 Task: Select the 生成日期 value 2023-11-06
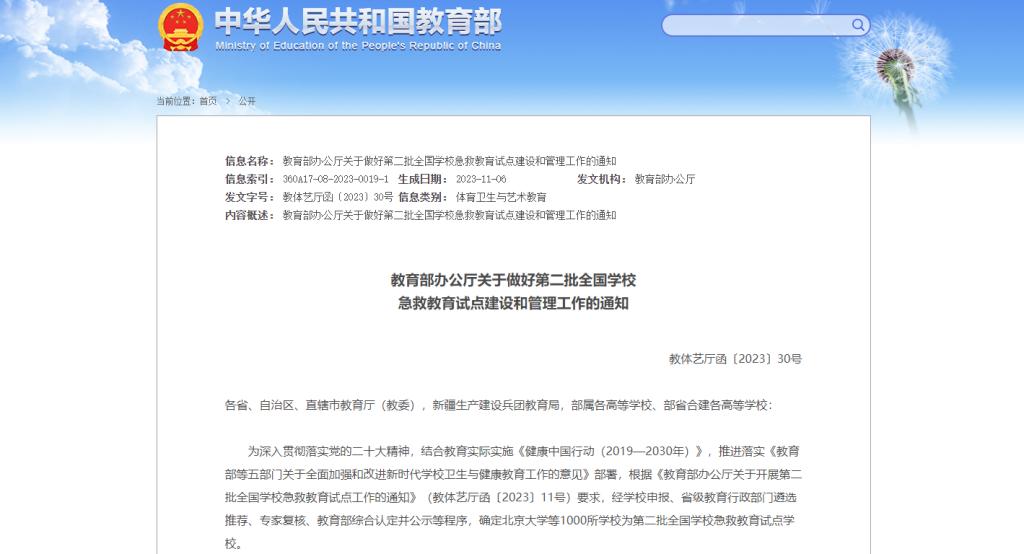(481, 179)
